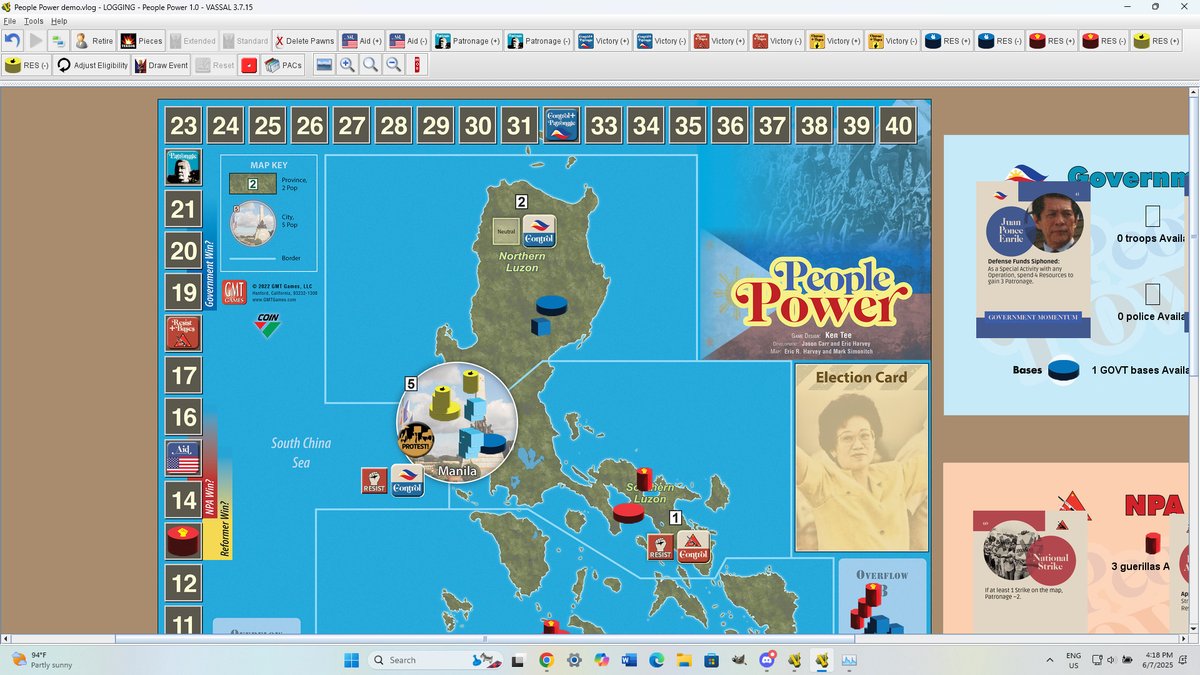Click the Patronage (-) button
The height and width of the screenshot is (675, 1200).
(x=538, y=41)
